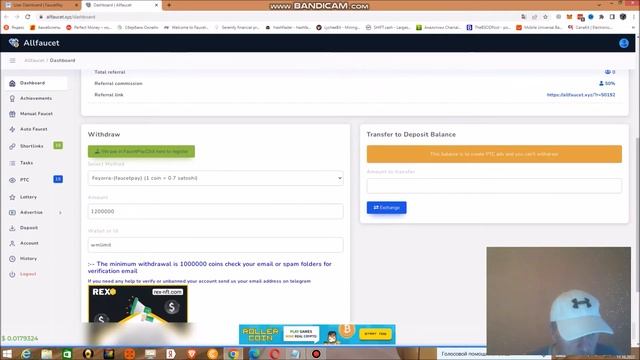640x360 pixels.
Task: Open the user profile avatar
Action: (x=624, y=43)
